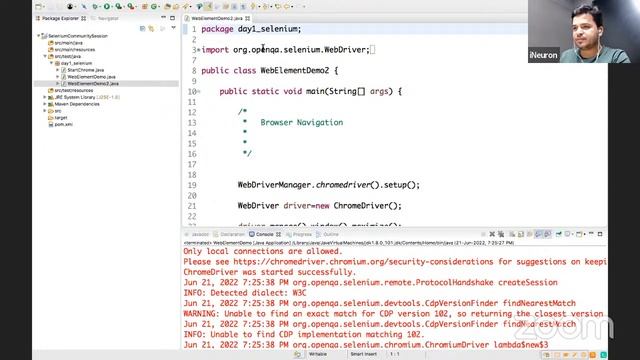Switch to the Package Explorer tab
Image resolution: width=640 pixels, height=360 pixels.
pos(60,18)
